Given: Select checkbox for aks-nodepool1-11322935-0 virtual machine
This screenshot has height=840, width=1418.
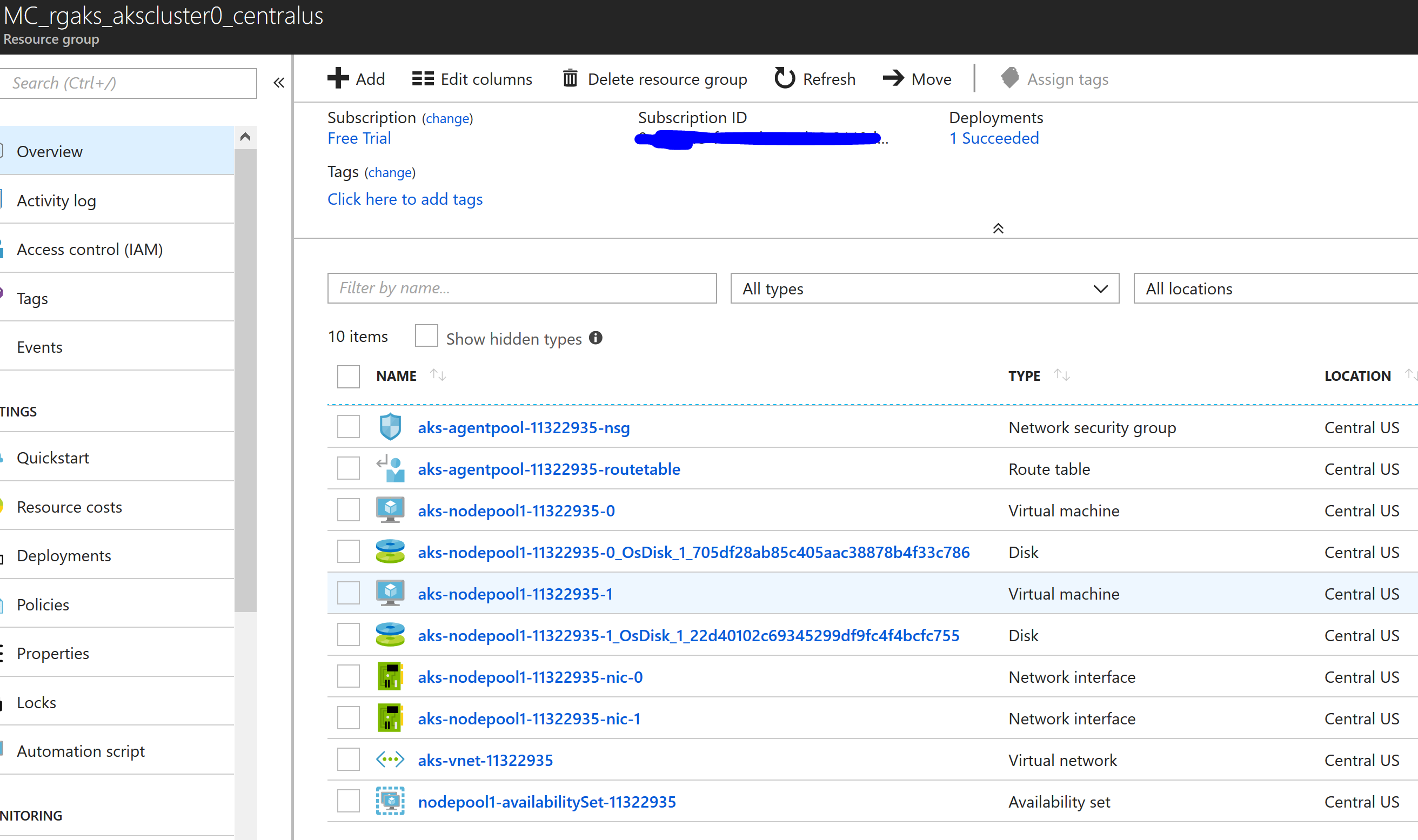Looking at the screenshot, I should 348,510.
